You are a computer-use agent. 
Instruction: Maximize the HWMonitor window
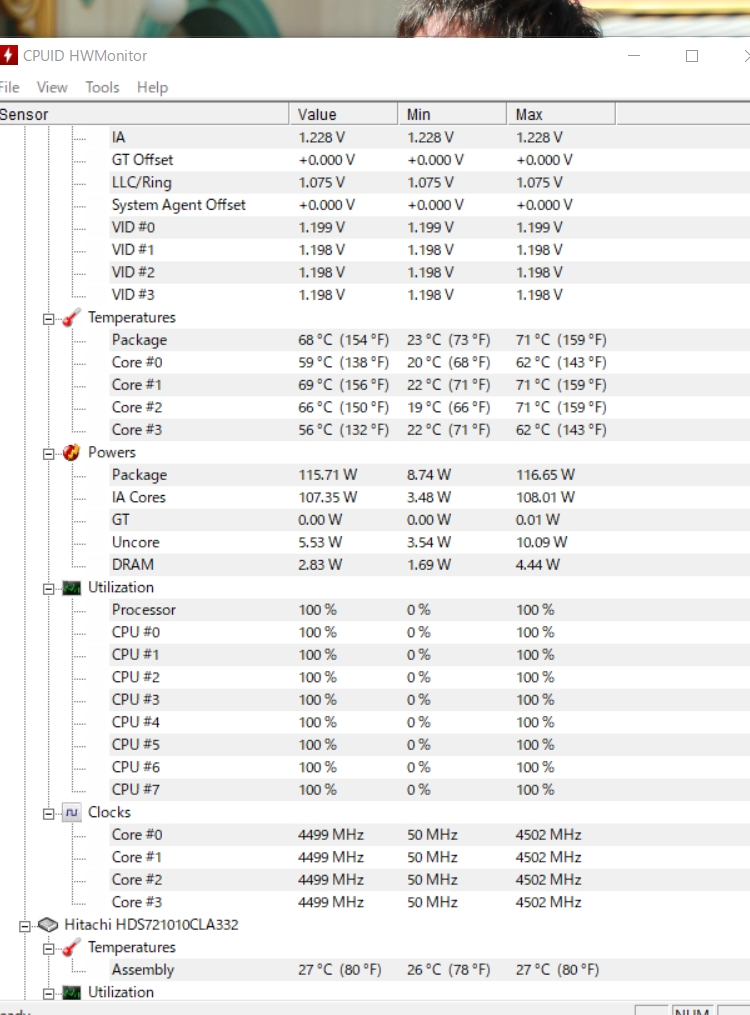point(691,56)
